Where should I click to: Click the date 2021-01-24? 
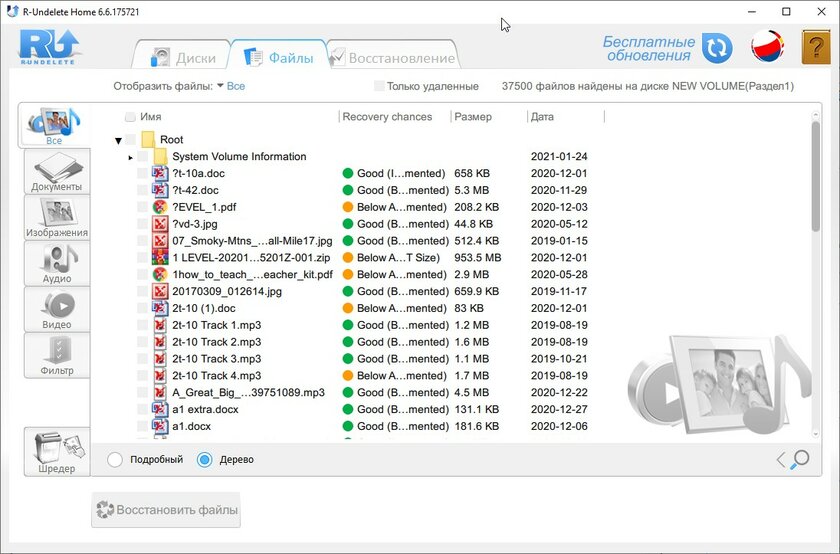coord(559,156)
